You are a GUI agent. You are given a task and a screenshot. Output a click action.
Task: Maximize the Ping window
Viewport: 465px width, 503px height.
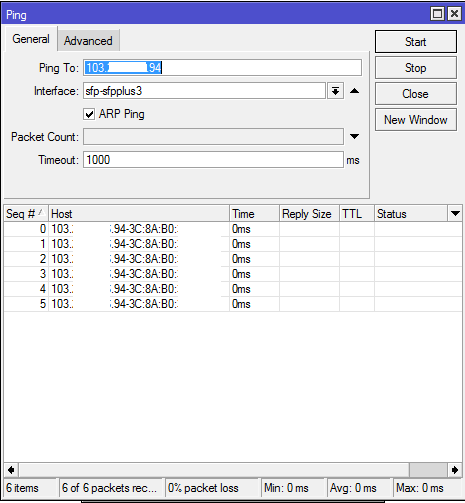(x=437, y=14)
